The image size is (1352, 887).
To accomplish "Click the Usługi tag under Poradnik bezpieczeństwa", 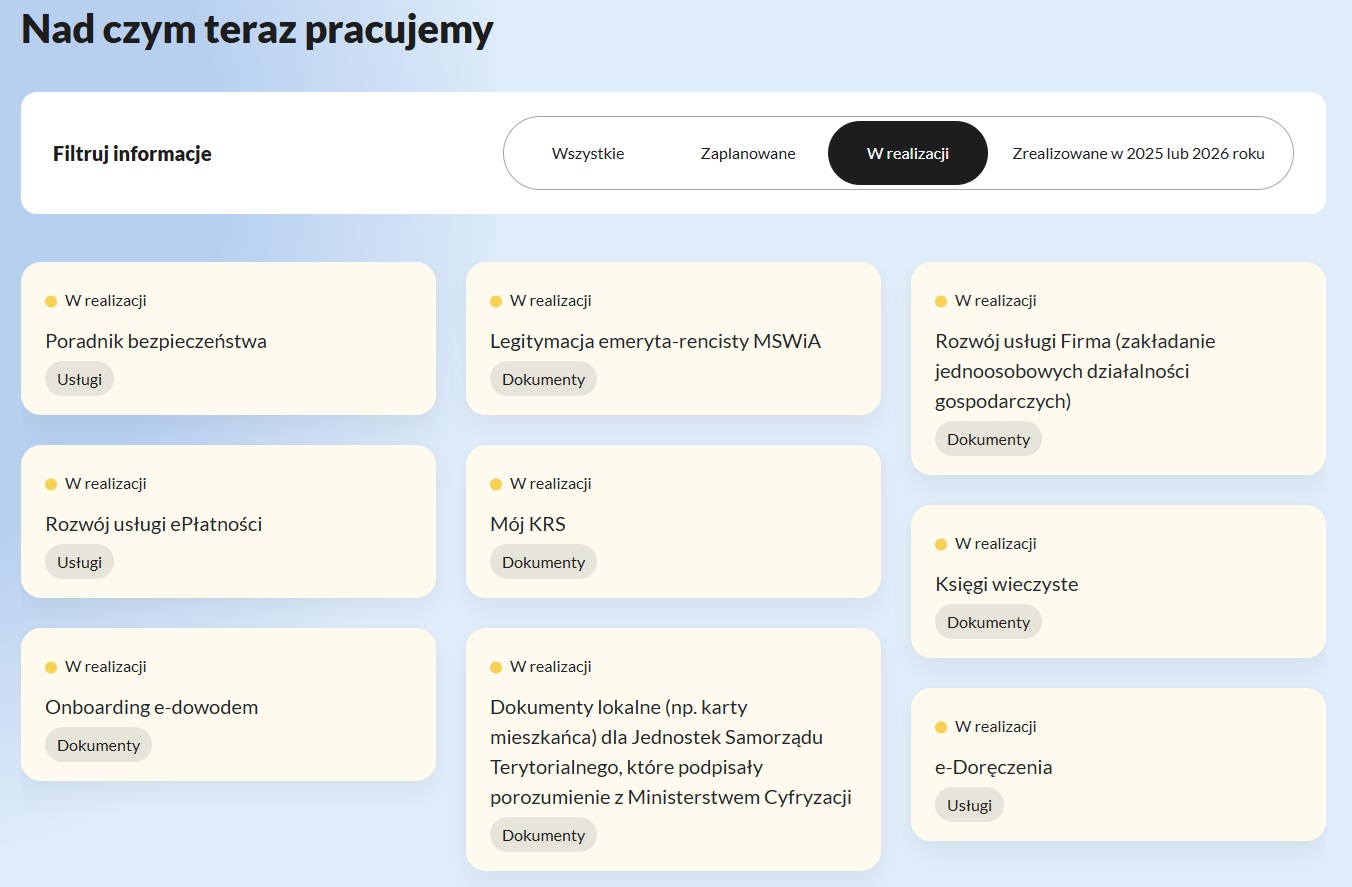I will (x=79, y=378).
